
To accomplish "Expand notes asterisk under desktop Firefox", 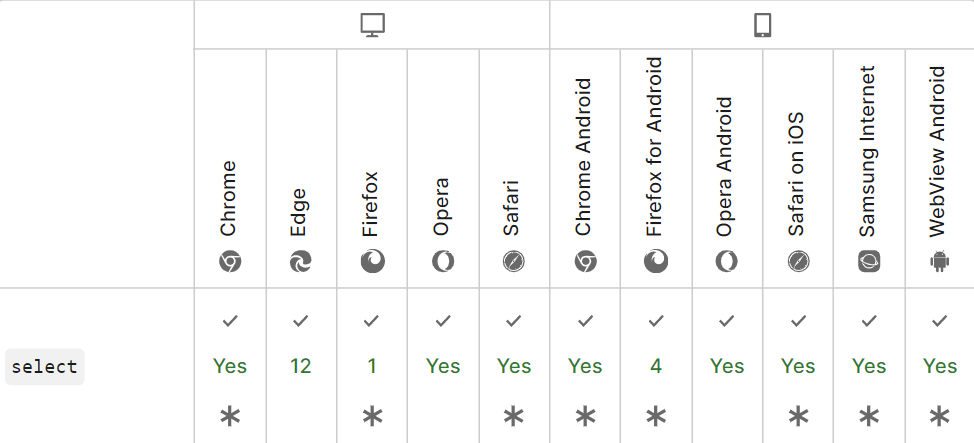I will [x=372, y=417].
